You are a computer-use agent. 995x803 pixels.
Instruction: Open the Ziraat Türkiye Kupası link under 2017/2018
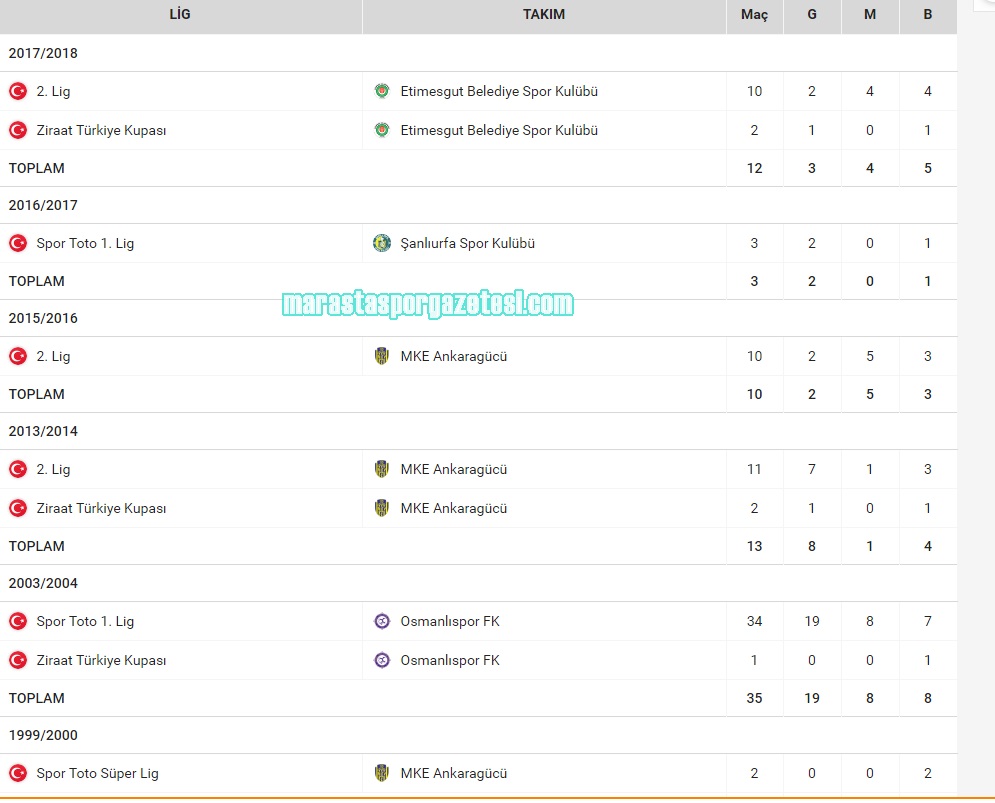(x=102, y=130)
